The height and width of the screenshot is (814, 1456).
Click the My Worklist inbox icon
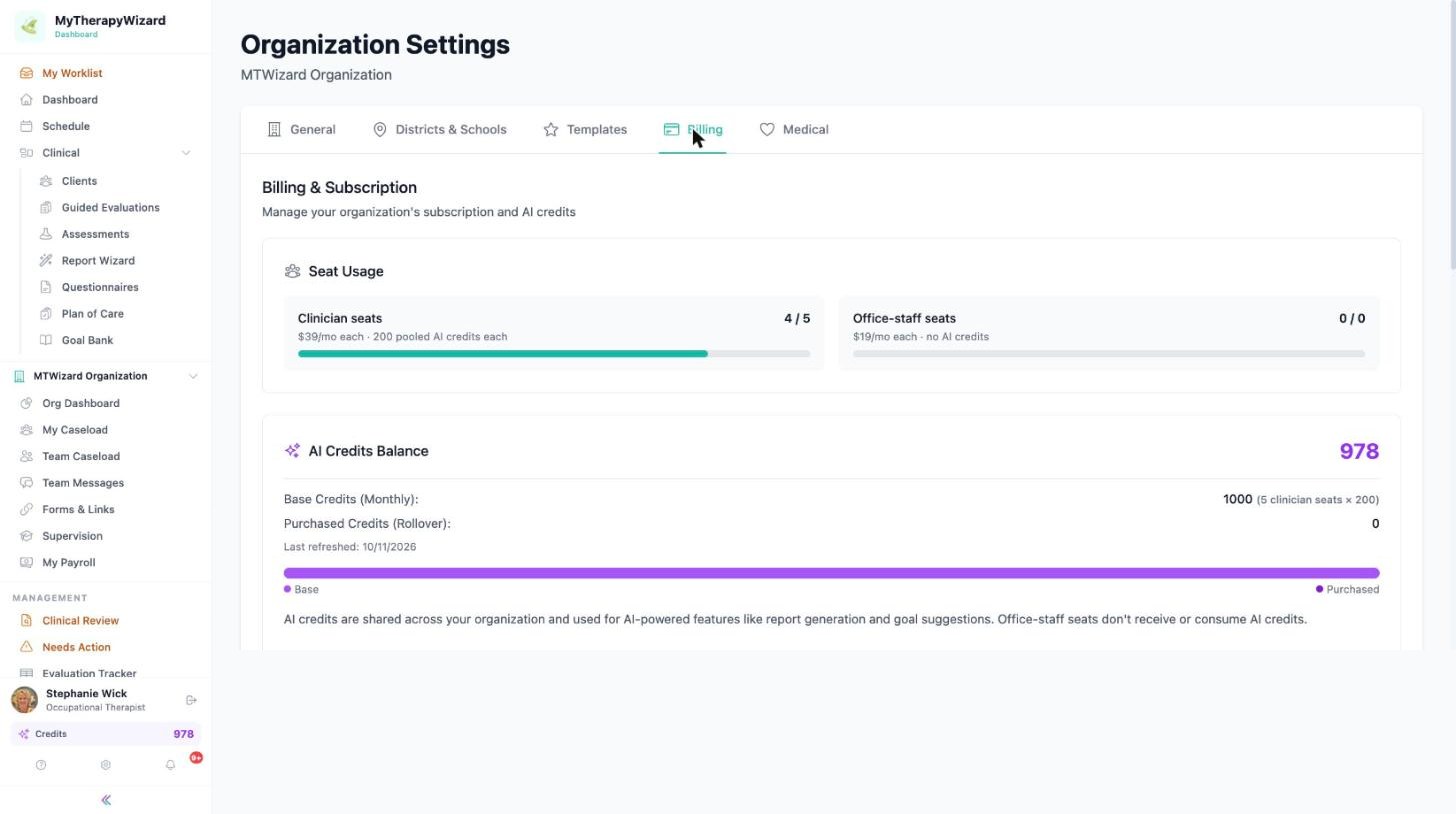(26, 73)
